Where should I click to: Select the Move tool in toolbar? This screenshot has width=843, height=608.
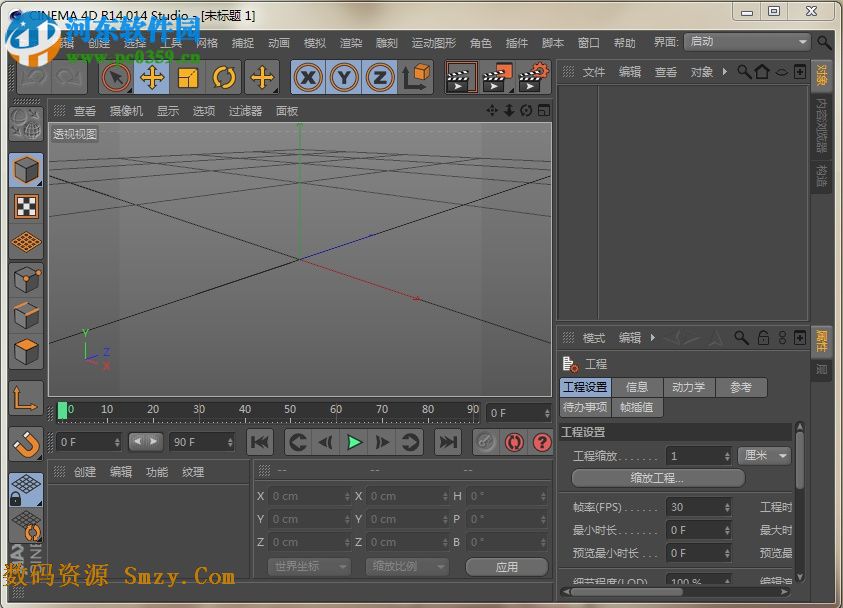[x=152, y=78]
